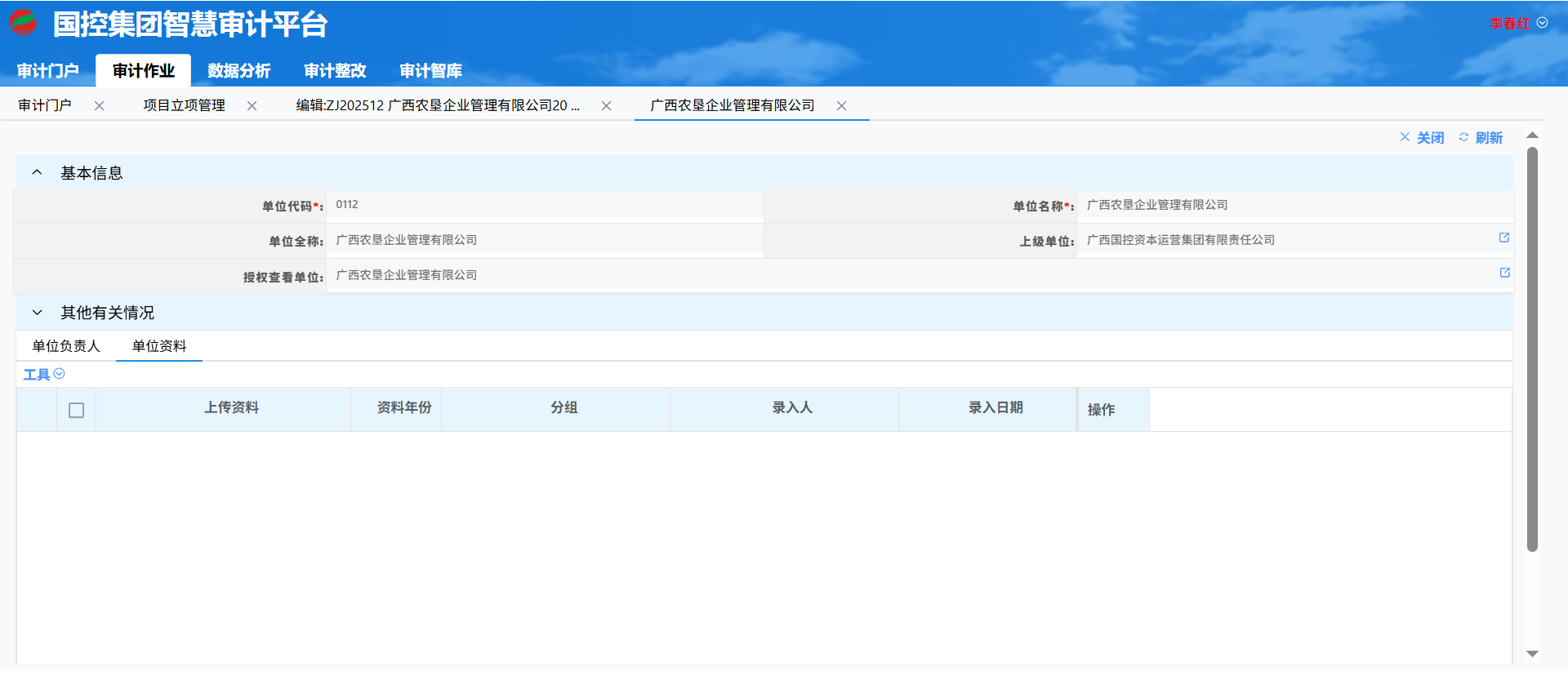Close the 编辑:ZJ202512 page tab

pyautogui.click(x=606, y=106)
